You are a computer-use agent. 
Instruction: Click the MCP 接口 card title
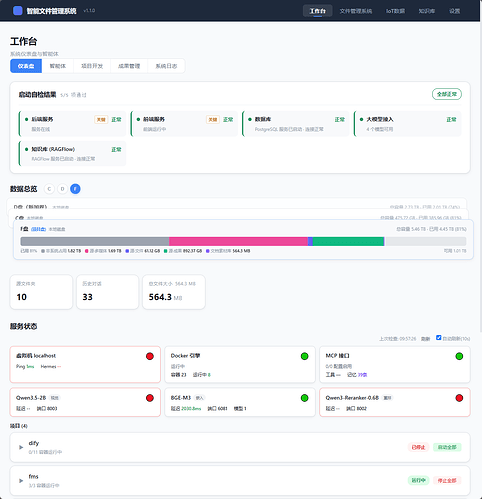click(337, 356)
